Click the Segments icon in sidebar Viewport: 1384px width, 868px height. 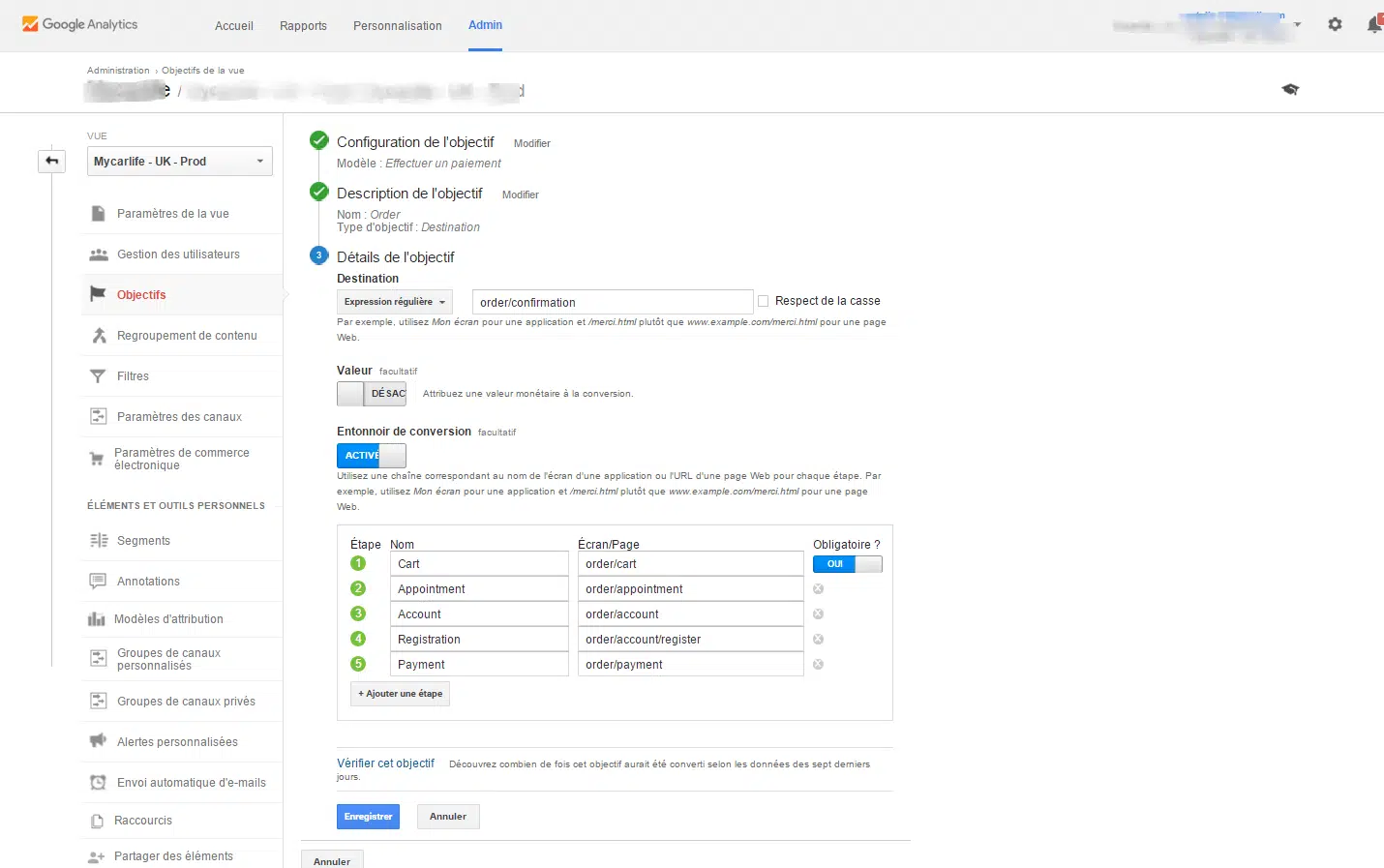[98, 541]
